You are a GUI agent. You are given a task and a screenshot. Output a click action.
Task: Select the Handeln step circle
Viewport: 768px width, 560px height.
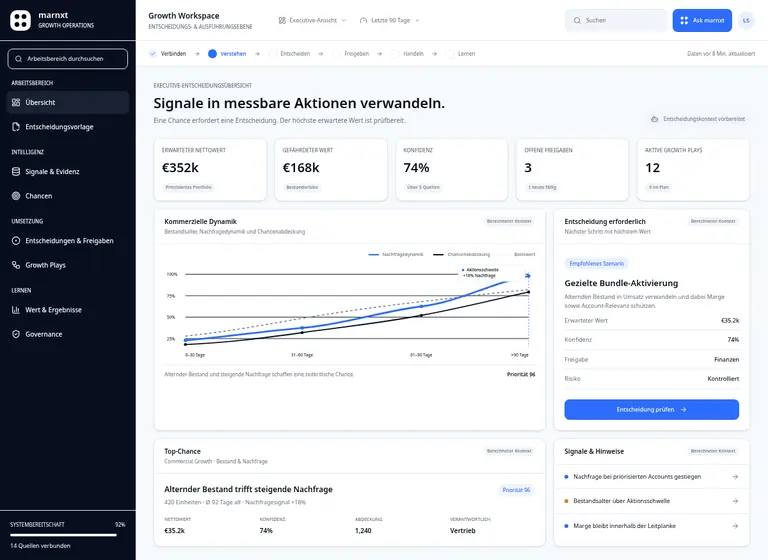(x=395, y=54)
